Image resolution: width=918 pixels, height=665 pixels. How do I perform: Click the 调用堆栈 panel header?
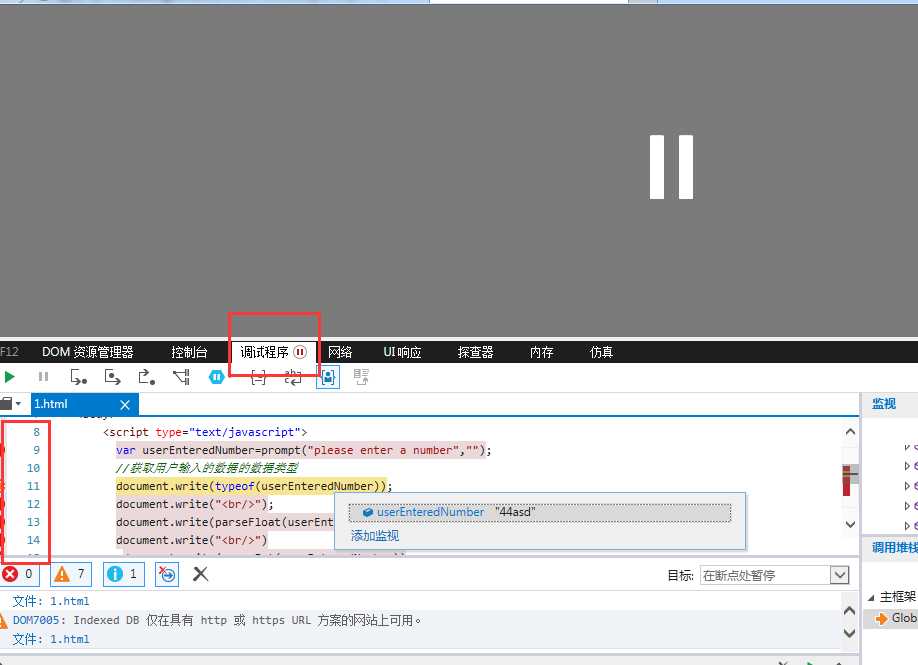pyautogui.click(x=895, y=547)
